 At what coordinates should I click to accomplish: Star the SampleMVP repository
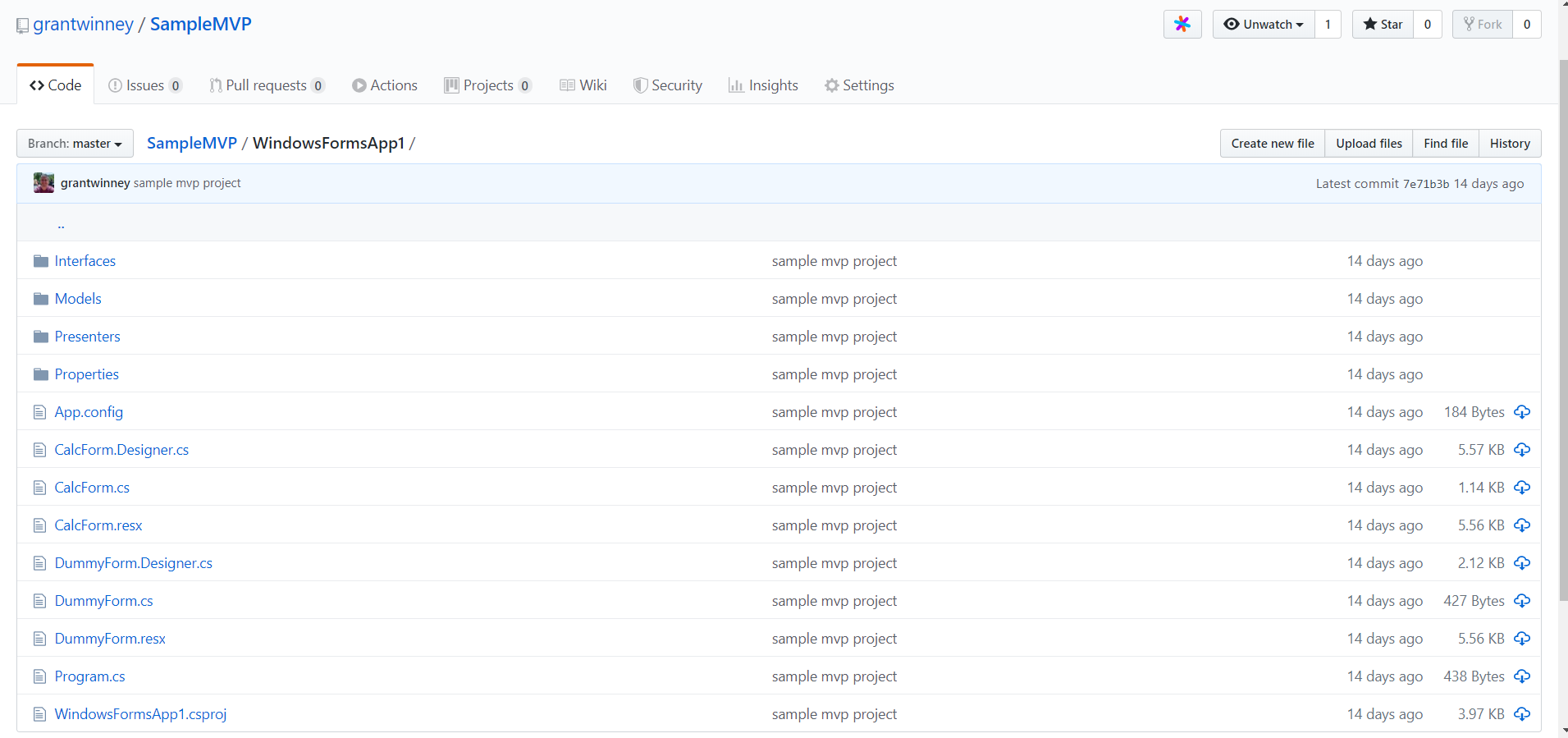(x=1383, y=25)
